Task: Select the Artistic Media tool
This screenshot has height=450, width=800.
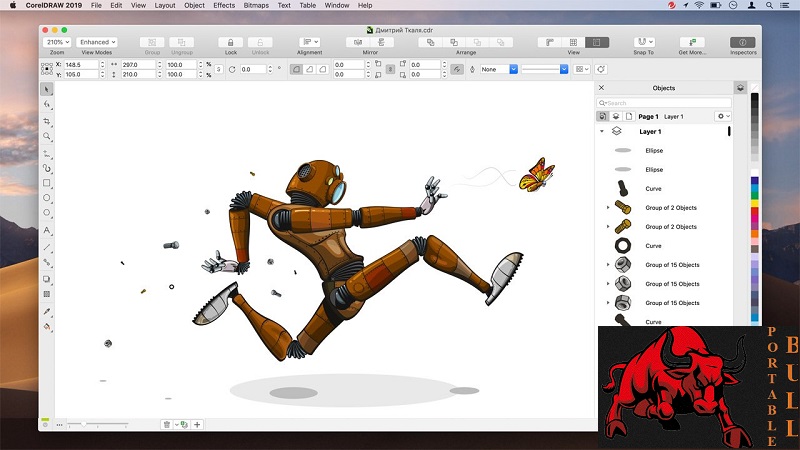Action: (46, 168)
